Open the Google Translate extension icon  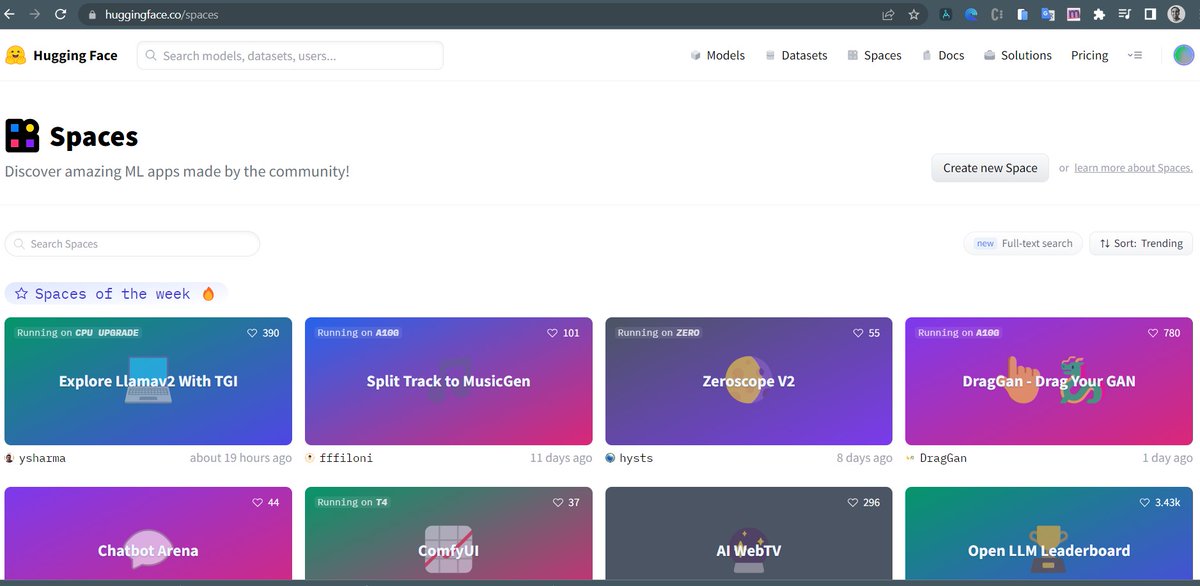coord(1048,15)
